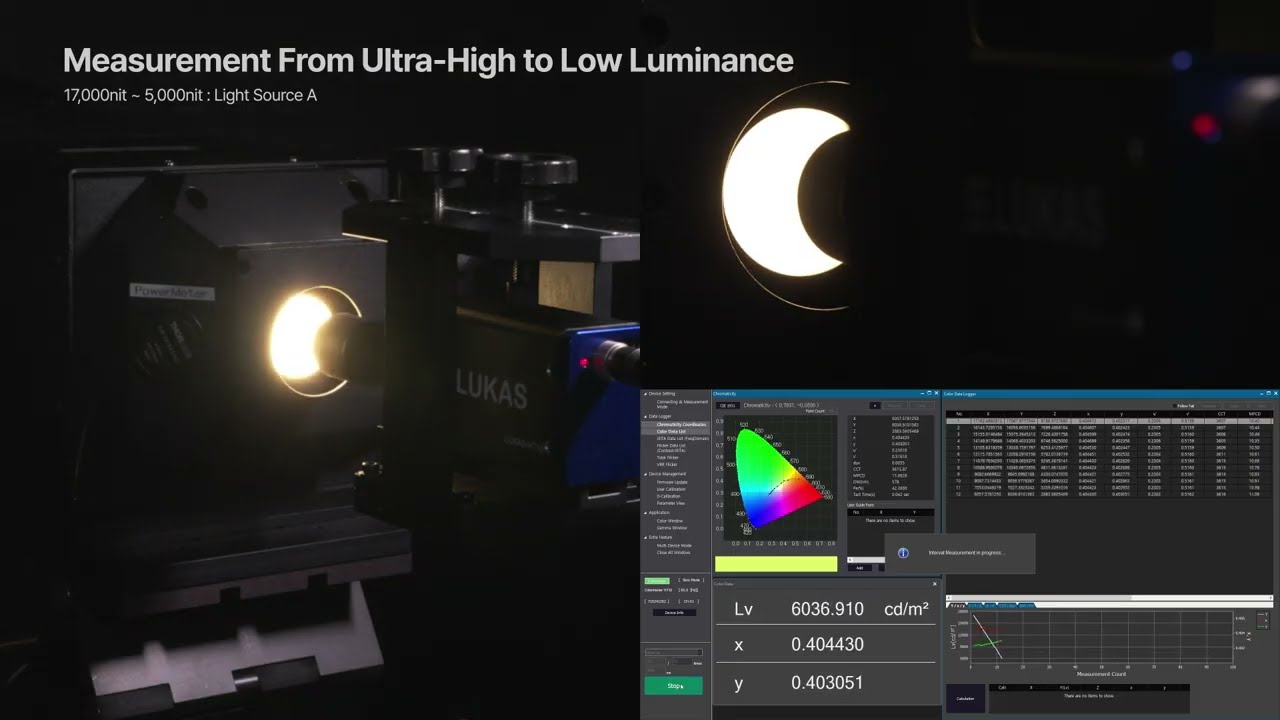
Task: Collapse the Device Setting section
Action: click(x=646, y=394)
